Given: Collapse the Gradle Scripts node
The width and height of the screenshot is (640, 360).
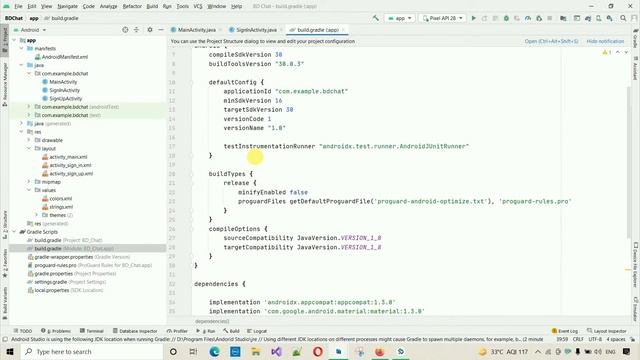Looking at the screenshot, I should coord(14,232).
